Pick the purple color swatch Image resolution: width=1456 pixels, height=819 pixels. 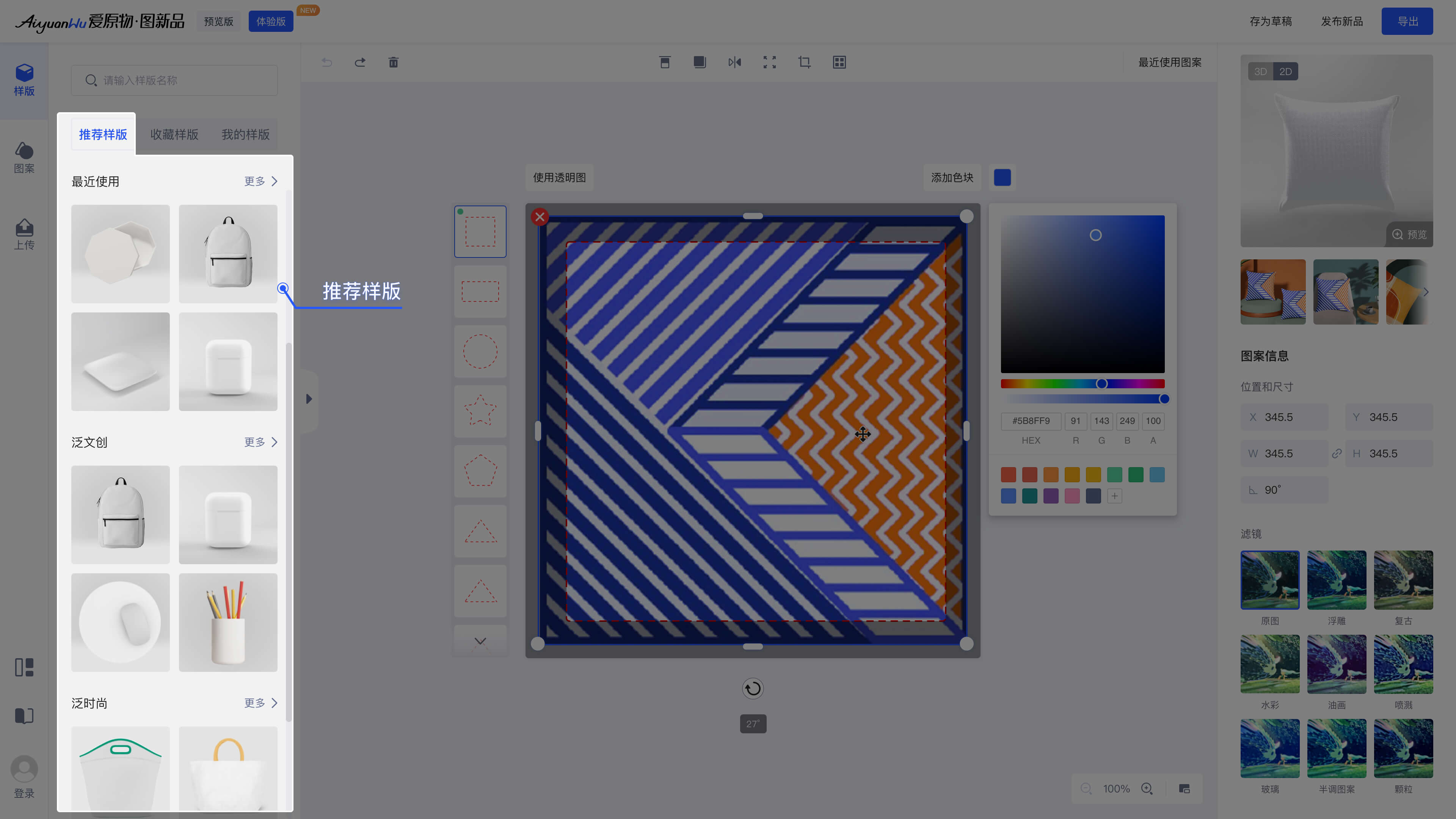(1051, 496)
